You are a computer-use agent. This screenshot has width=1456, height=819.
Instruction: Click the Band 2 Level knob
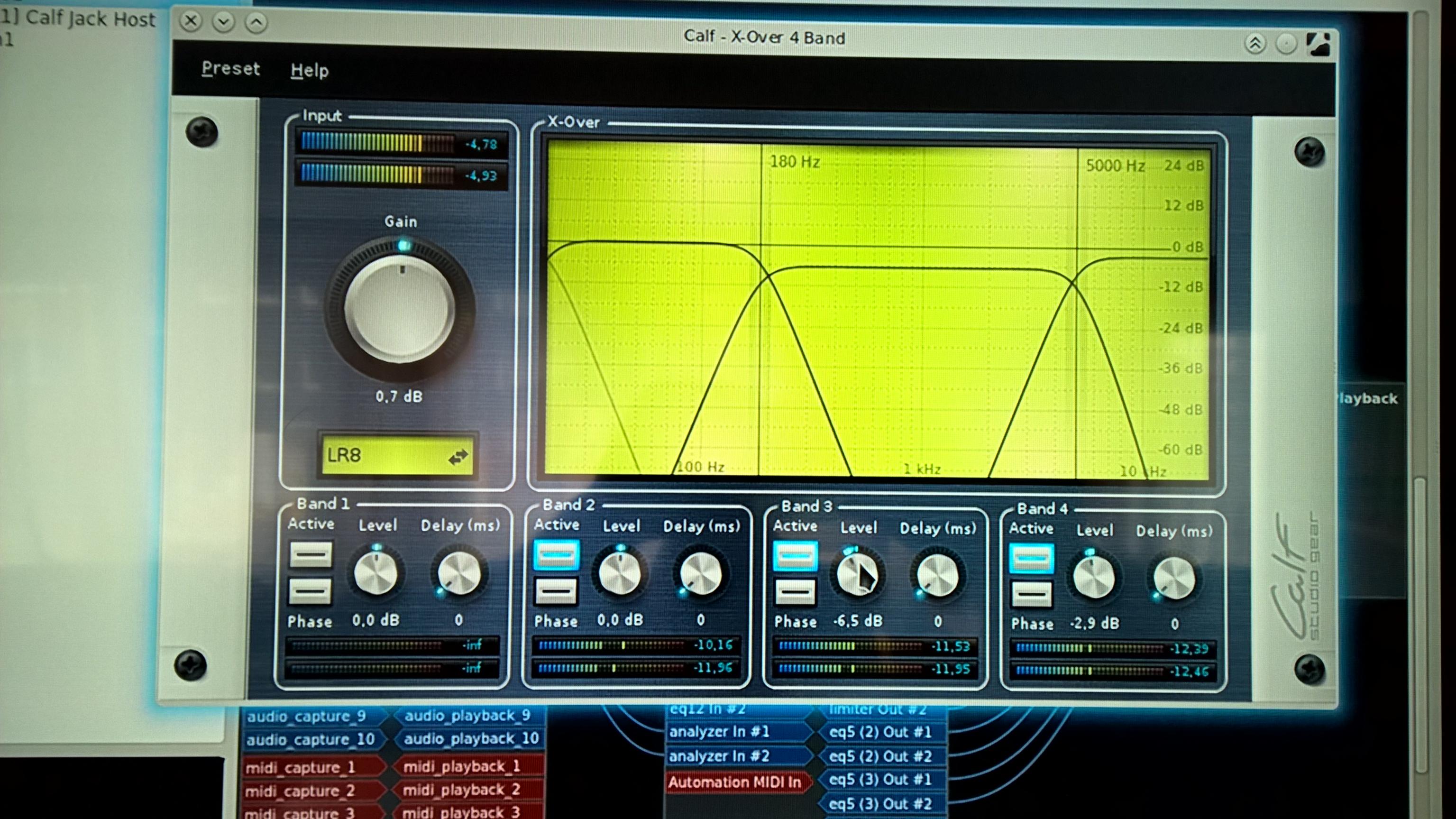[620, 574]
